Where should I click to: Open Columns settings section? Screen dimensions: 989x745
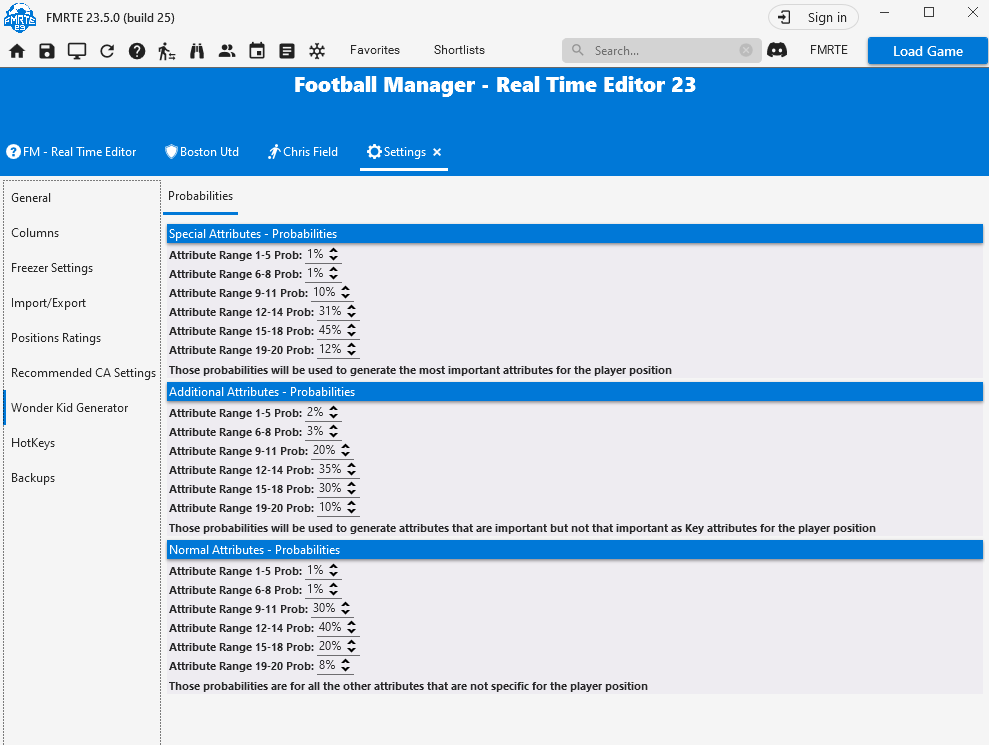81,233
